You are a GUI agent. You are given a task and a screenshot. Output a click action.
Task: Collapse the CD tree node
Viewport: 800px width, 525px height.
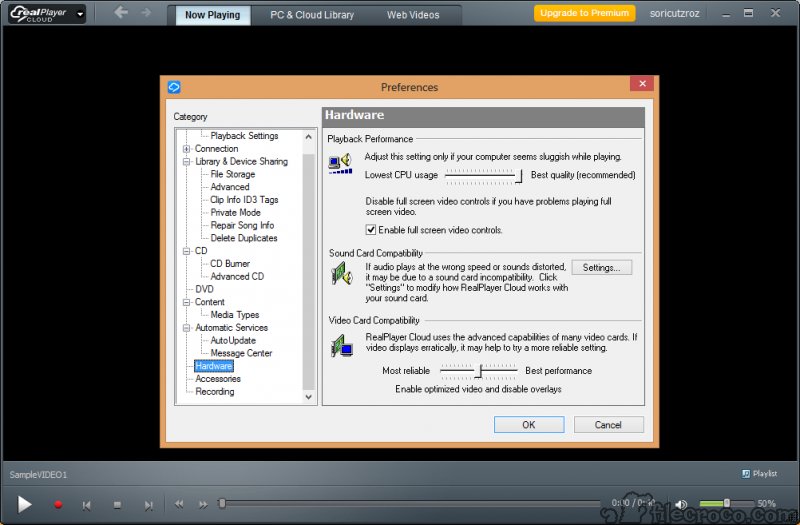click(x=186, y=251)
